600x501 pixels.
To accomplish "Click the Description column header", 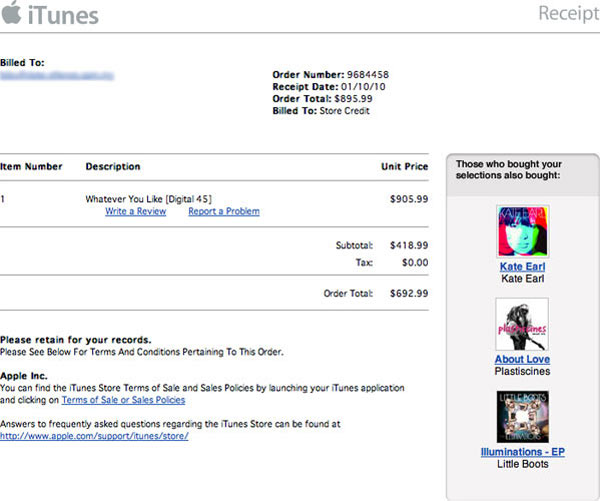I will coord(113,166).
